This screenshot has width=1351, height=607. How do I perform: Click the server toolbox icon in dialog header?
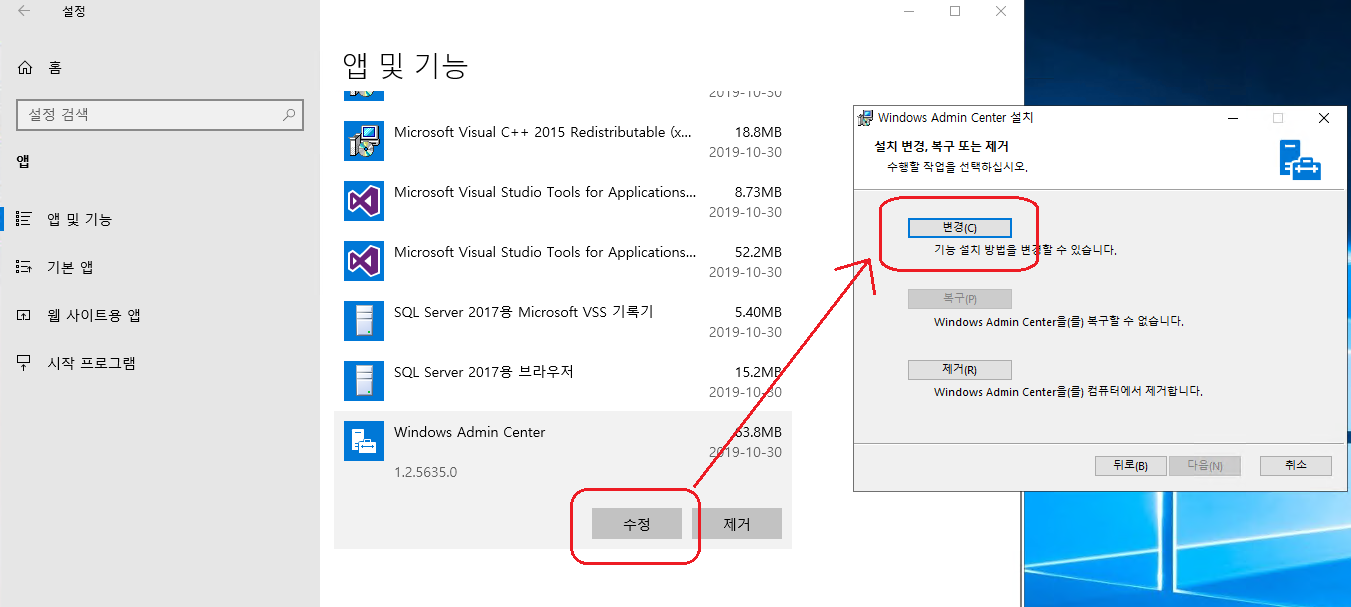coord(1301,159)
